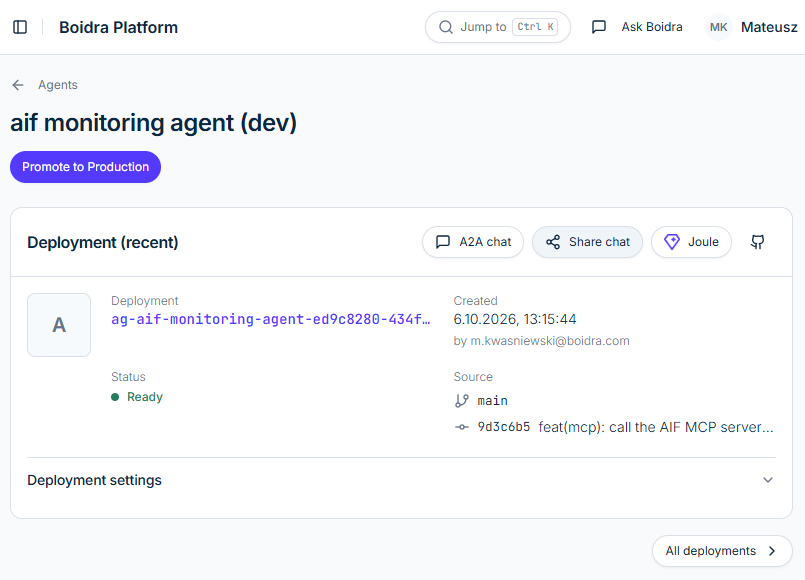Screen dimensions: 805x580
Task: Open All deployments
Action: (x=722, y=551)
